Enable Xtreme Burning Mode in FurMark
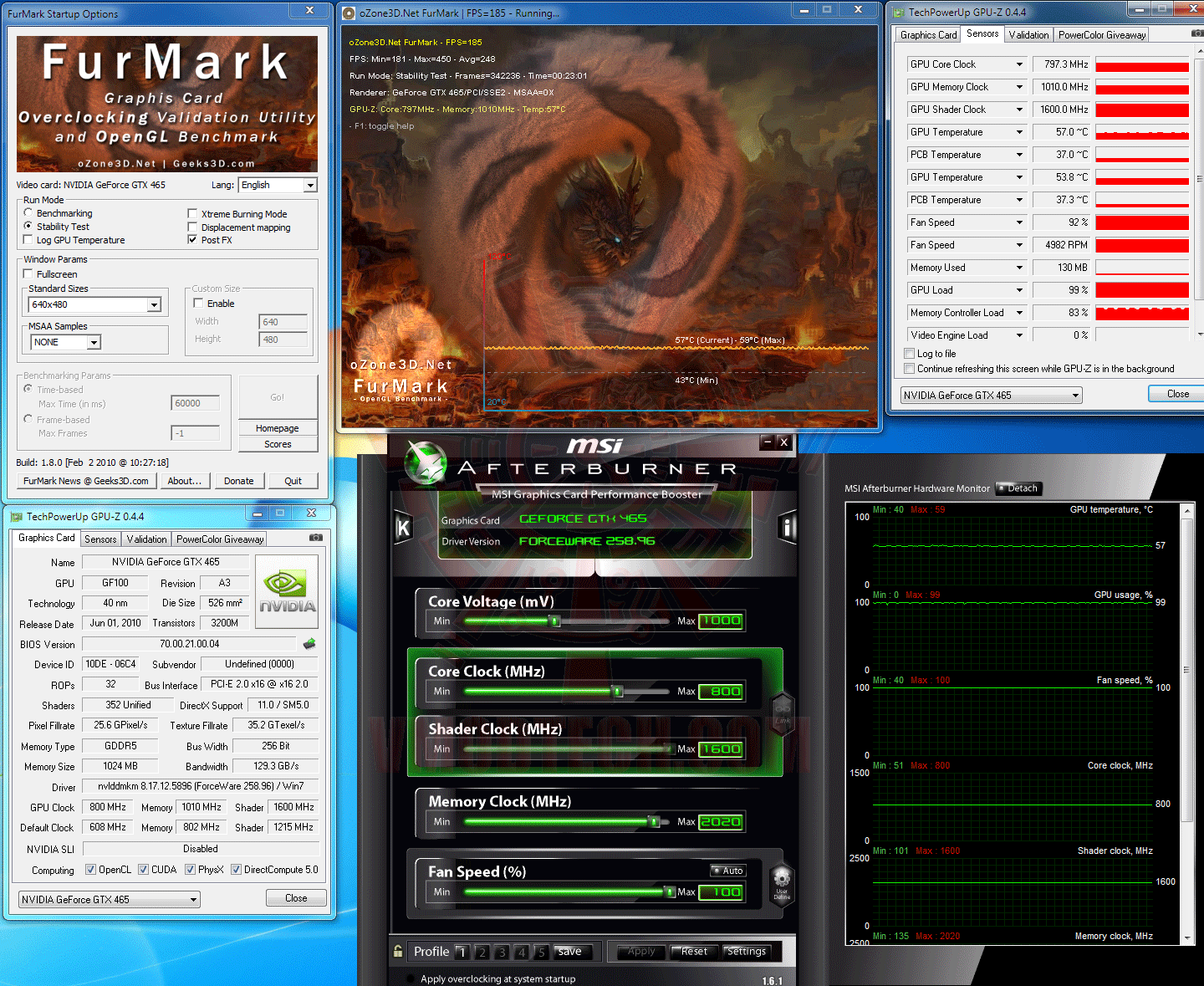This screenshot has width=1204, height=986. click(192, 214)
